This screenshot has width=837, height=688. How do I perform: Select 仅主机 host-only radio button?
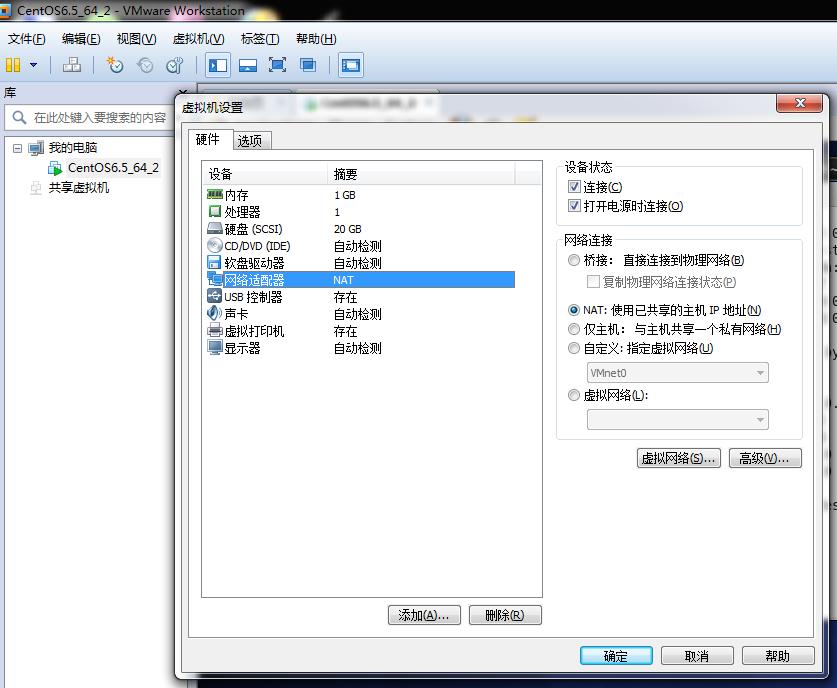pos(574,329)
